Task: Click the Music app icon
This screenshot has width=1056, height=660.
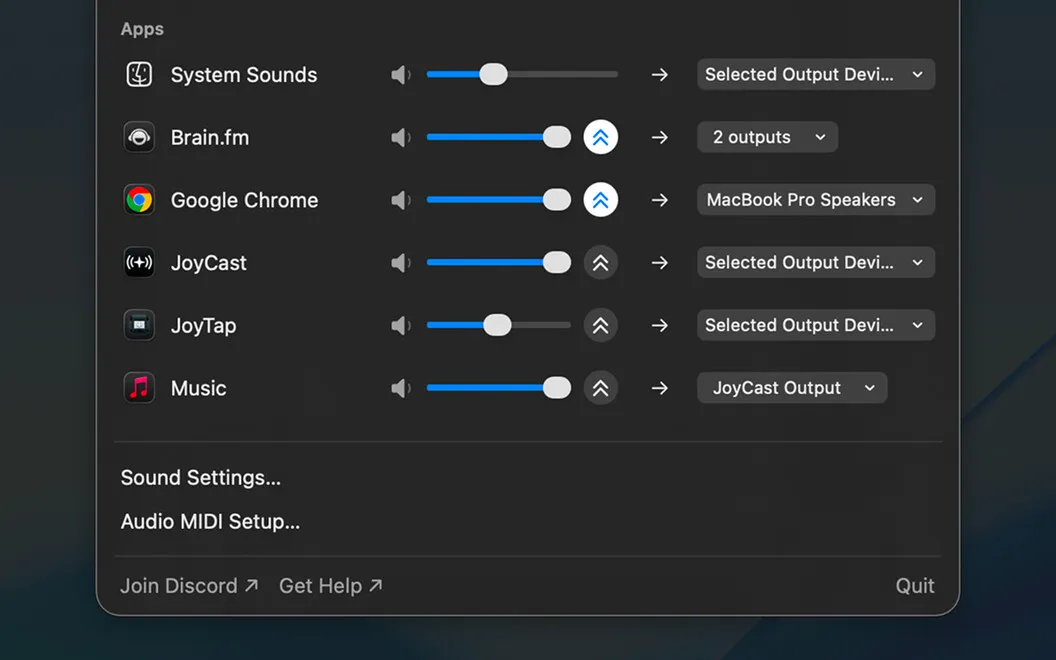Action: click(139, 388)
